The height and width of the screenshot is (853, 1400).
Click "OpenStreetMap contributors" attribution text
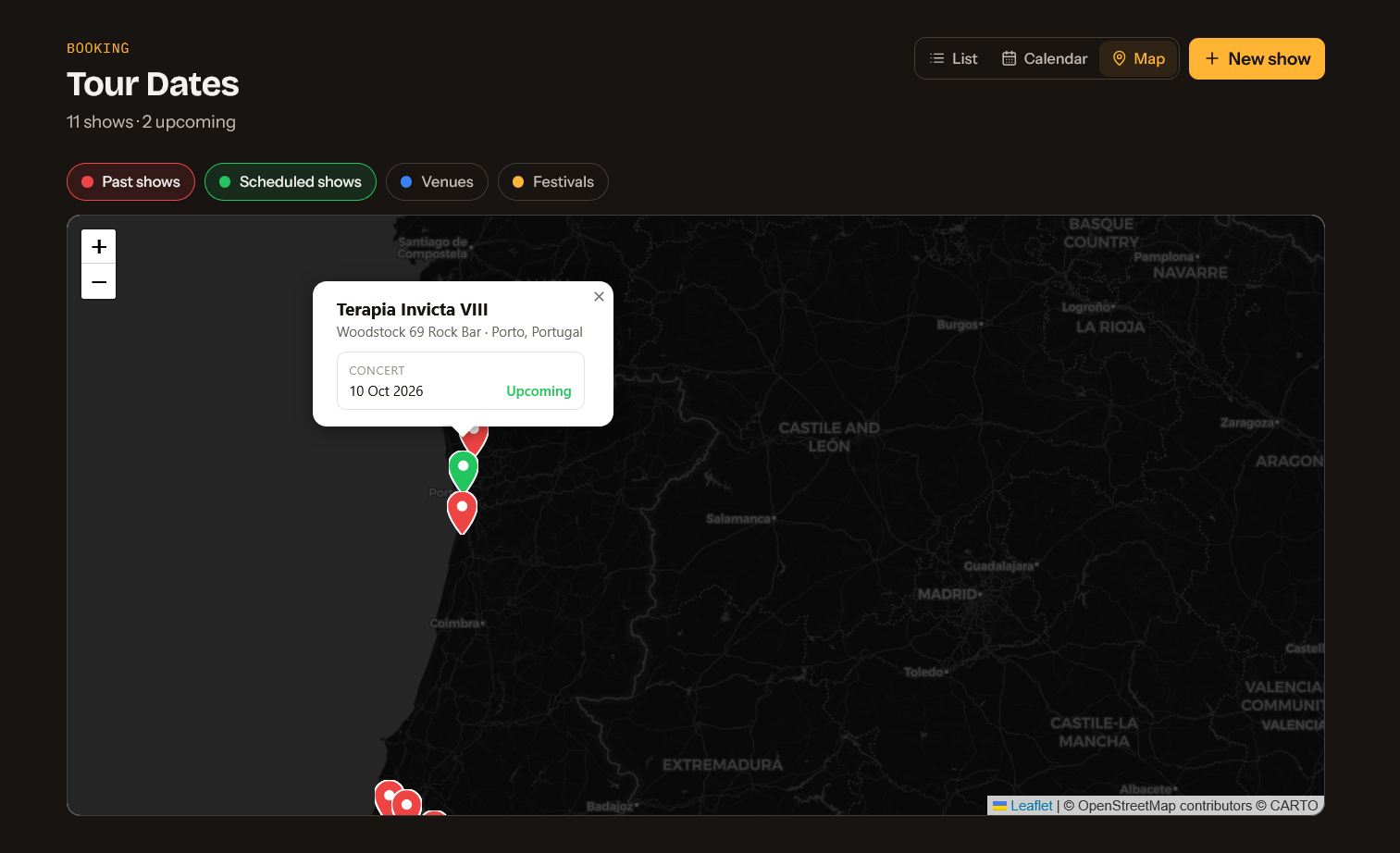1164,806
